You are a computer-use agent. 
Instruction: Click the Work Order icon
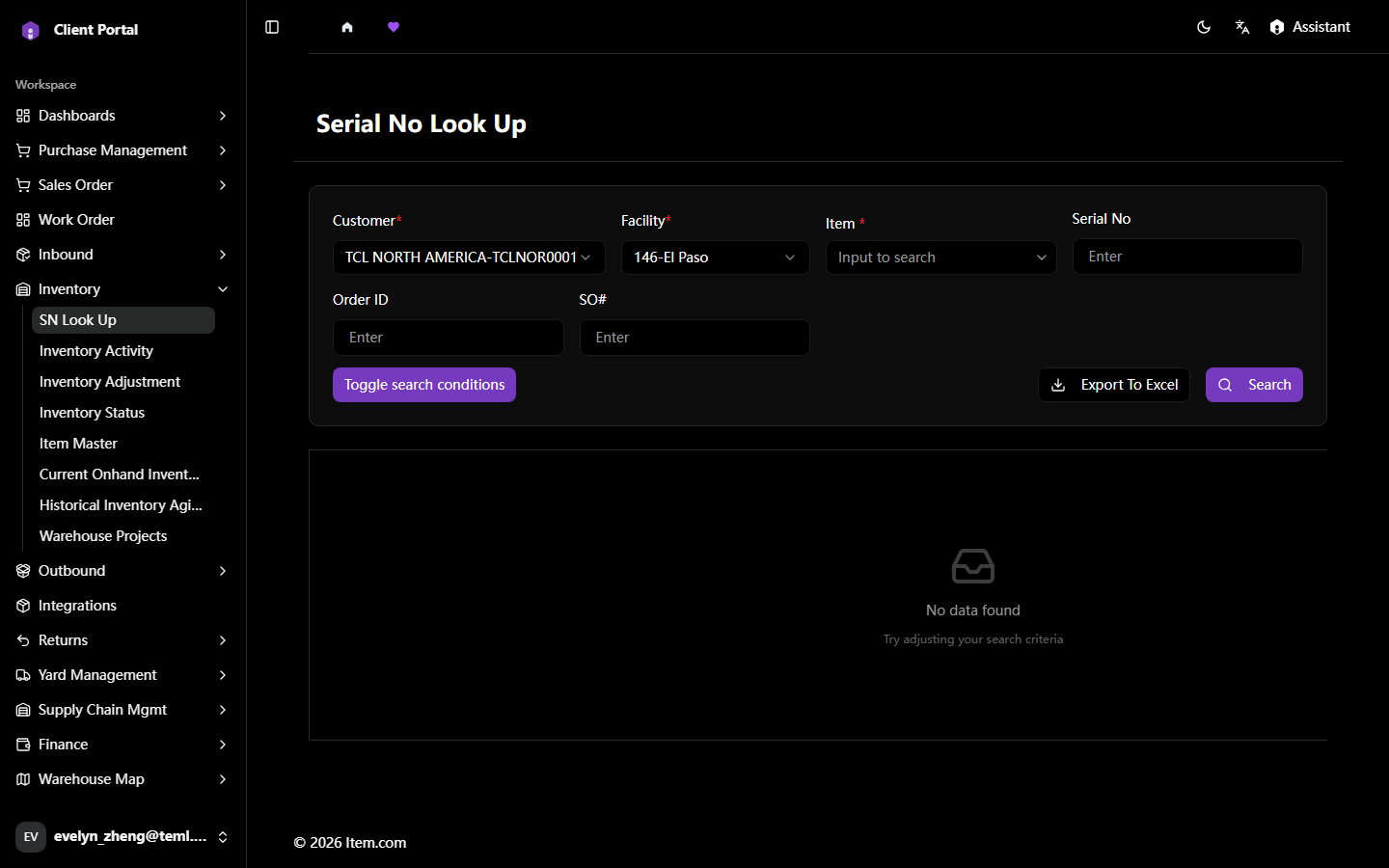coord(23,220)
